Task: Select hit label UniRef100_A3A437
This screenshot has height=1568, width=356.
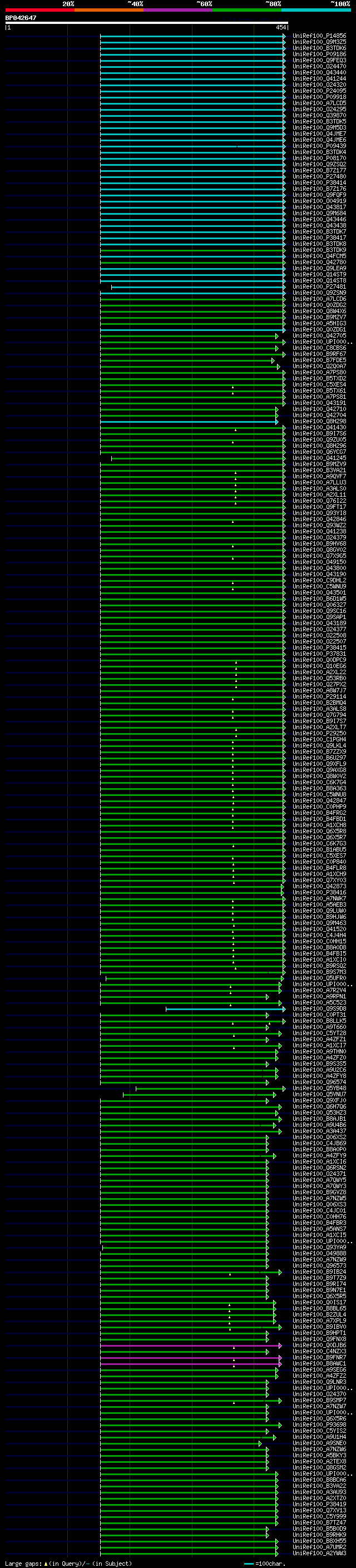Action: [319, 1131]
